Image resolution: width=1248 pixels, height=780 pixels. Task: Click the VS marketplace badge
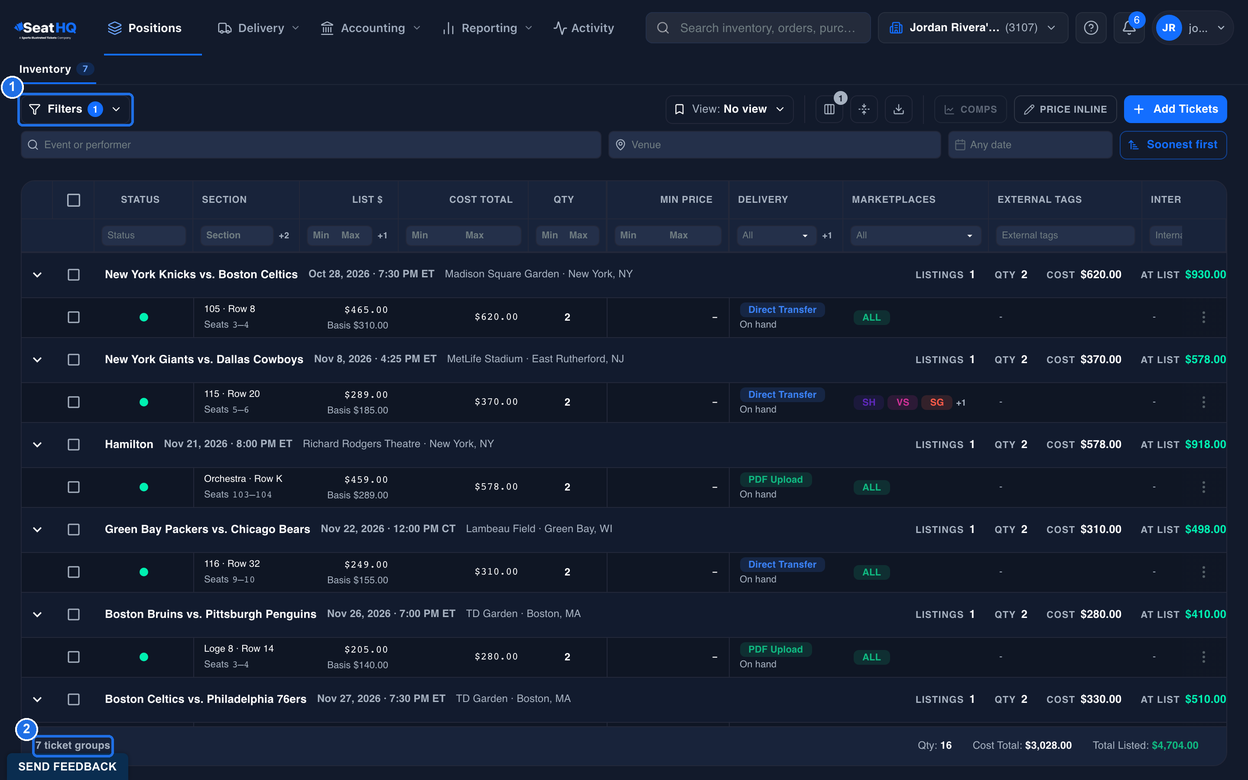[x=903, y=402]
